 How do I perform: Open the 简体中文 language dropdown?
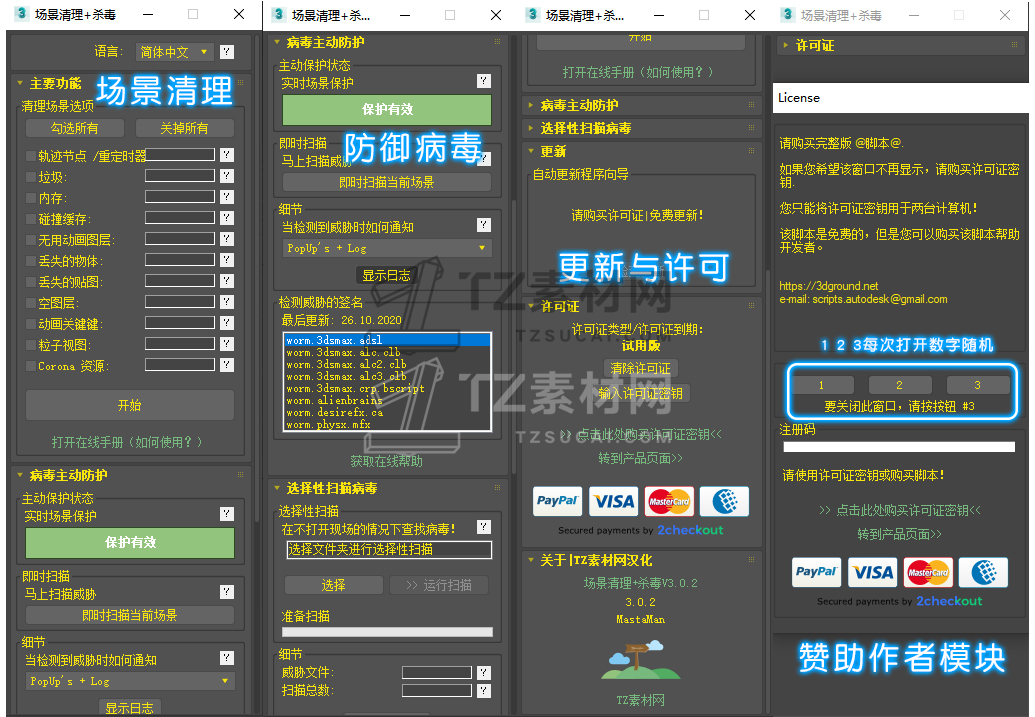(x=174, y=51)
